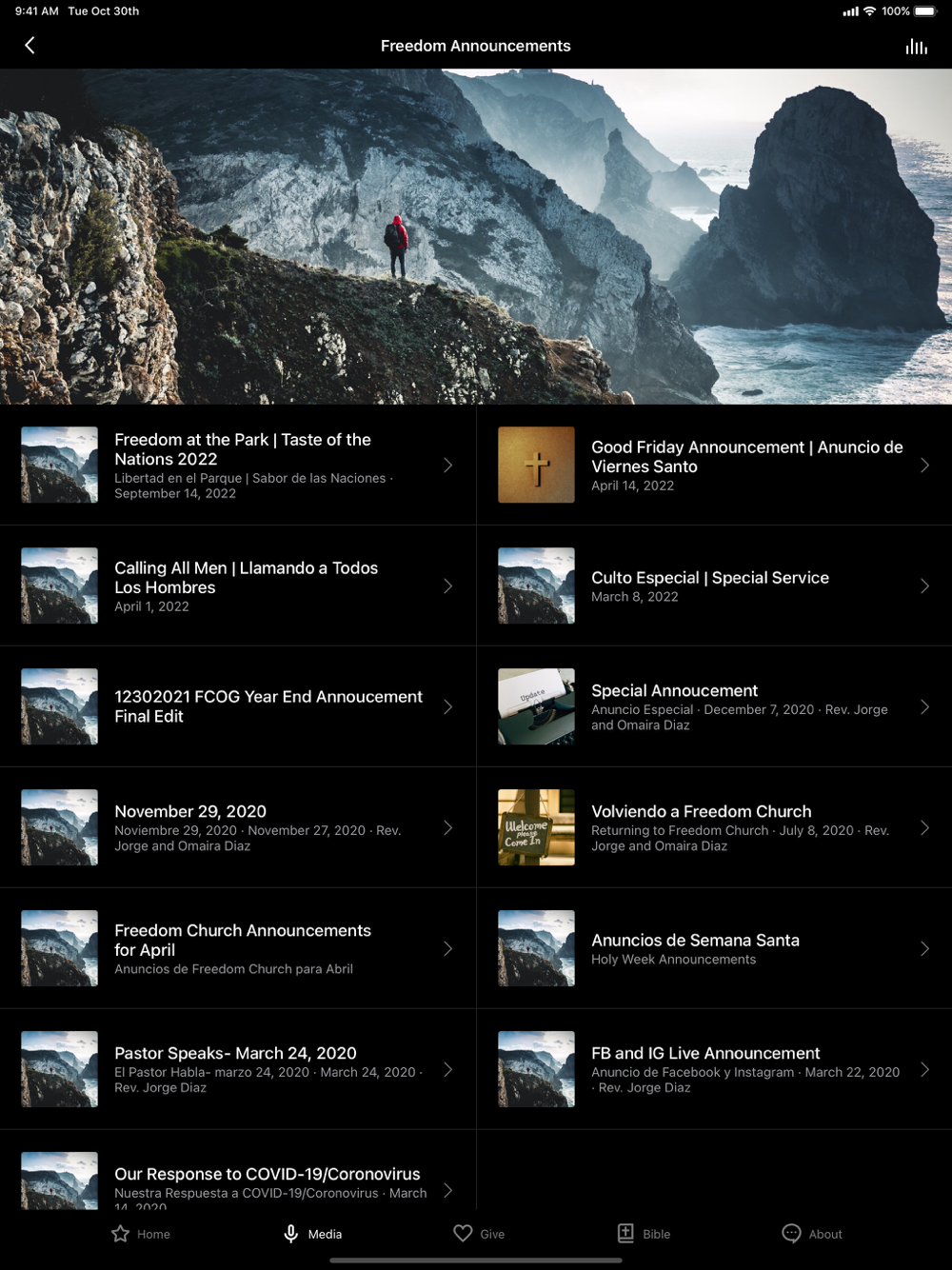
Task: Expand chevron for Volviendo a Freedom Church row
Action: tap(924, 827)
